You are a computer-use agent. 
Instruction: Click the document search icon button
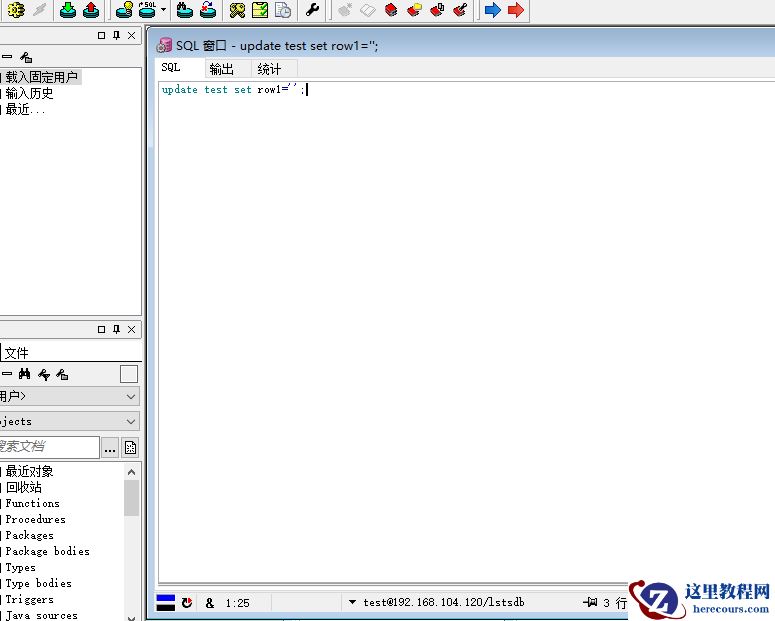[x=130, y=448]
